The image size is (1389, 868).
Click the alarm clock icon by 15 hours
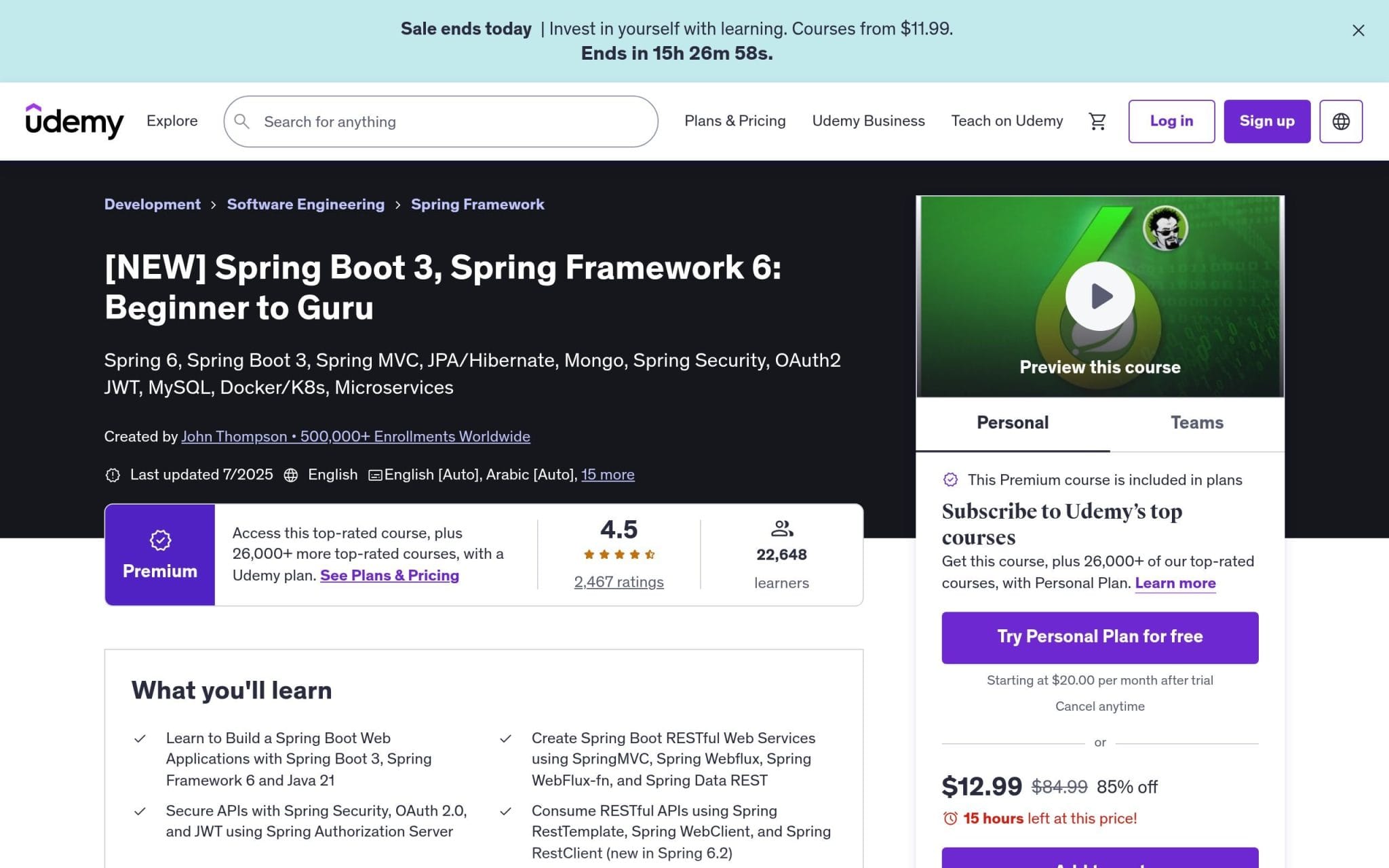pos(950,818)
